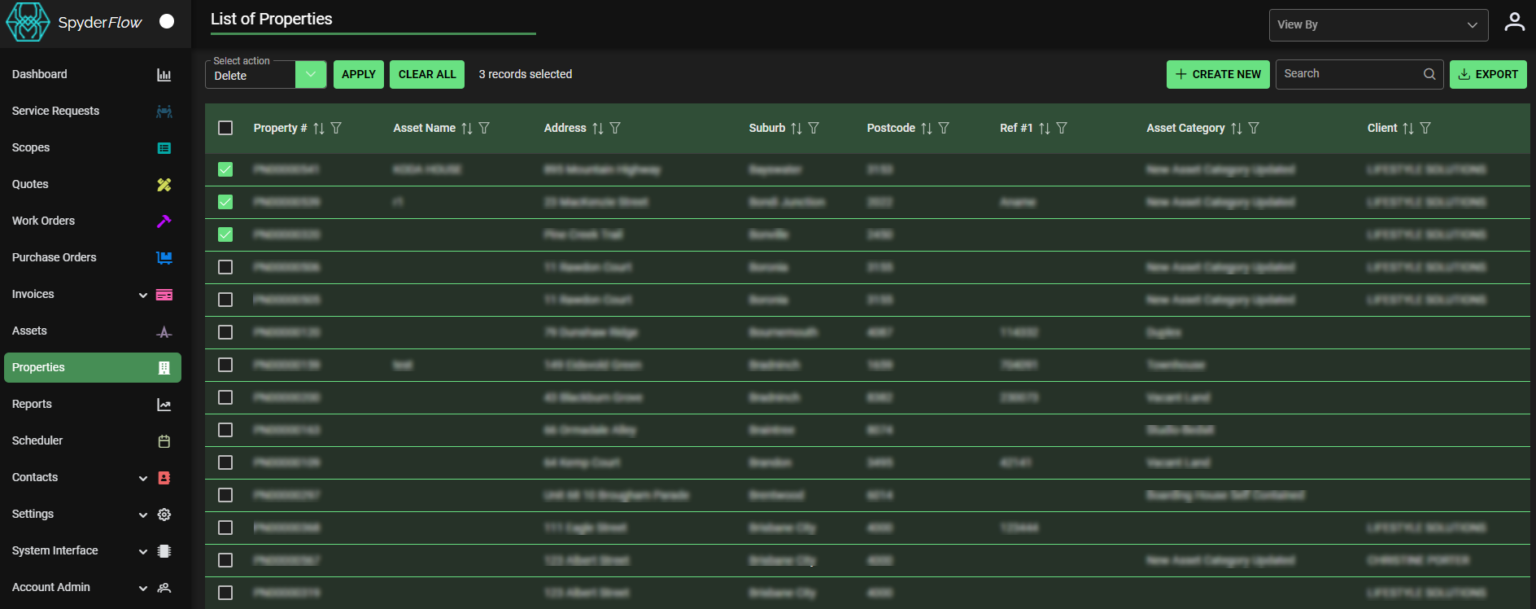1536x609 pixels.
Task: Expand the Select action dropdown
Action: coord(310,74)
